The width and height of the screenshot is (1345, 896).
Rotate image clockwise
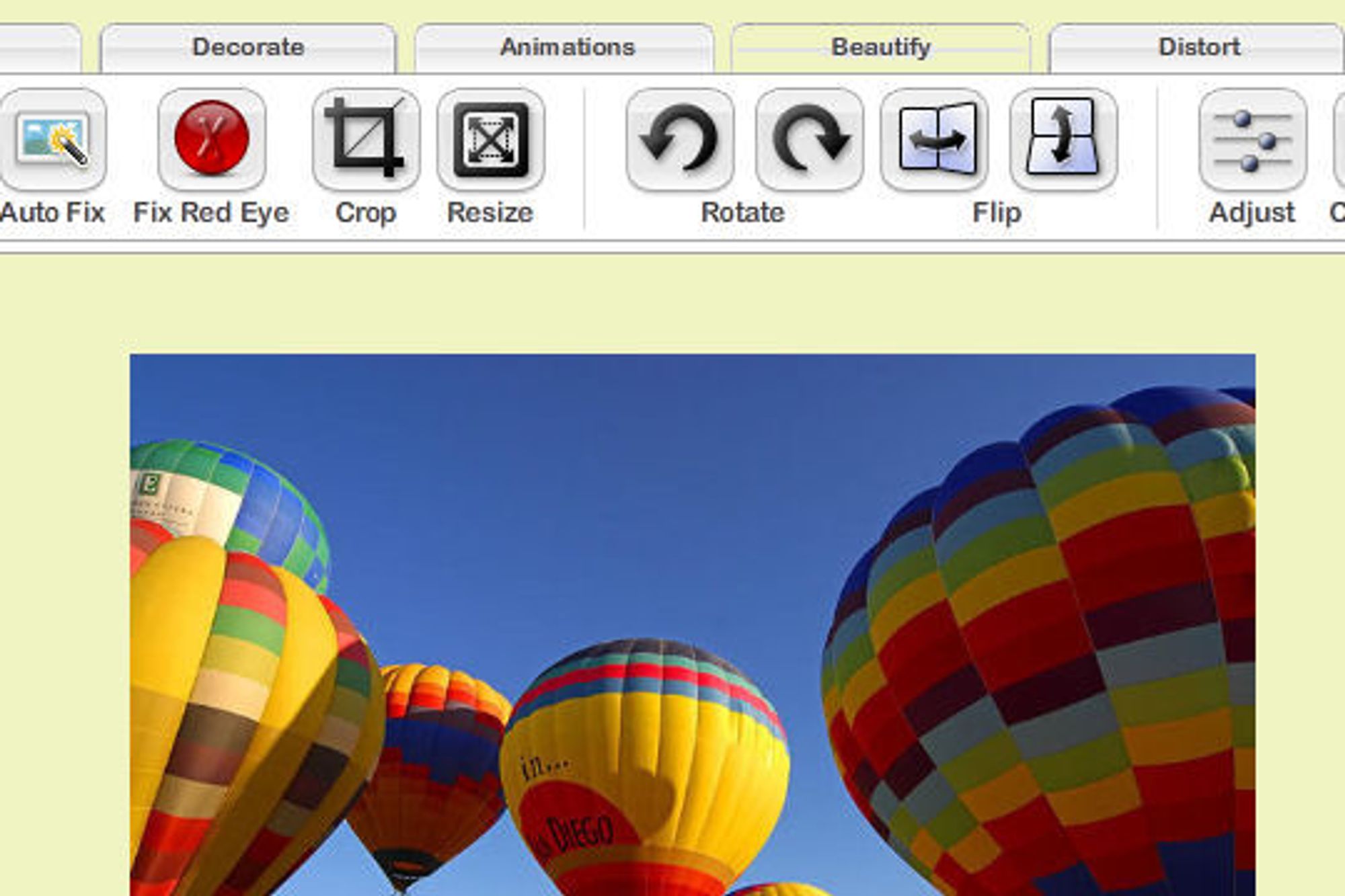pyautogui.click(x=810, y=140)
